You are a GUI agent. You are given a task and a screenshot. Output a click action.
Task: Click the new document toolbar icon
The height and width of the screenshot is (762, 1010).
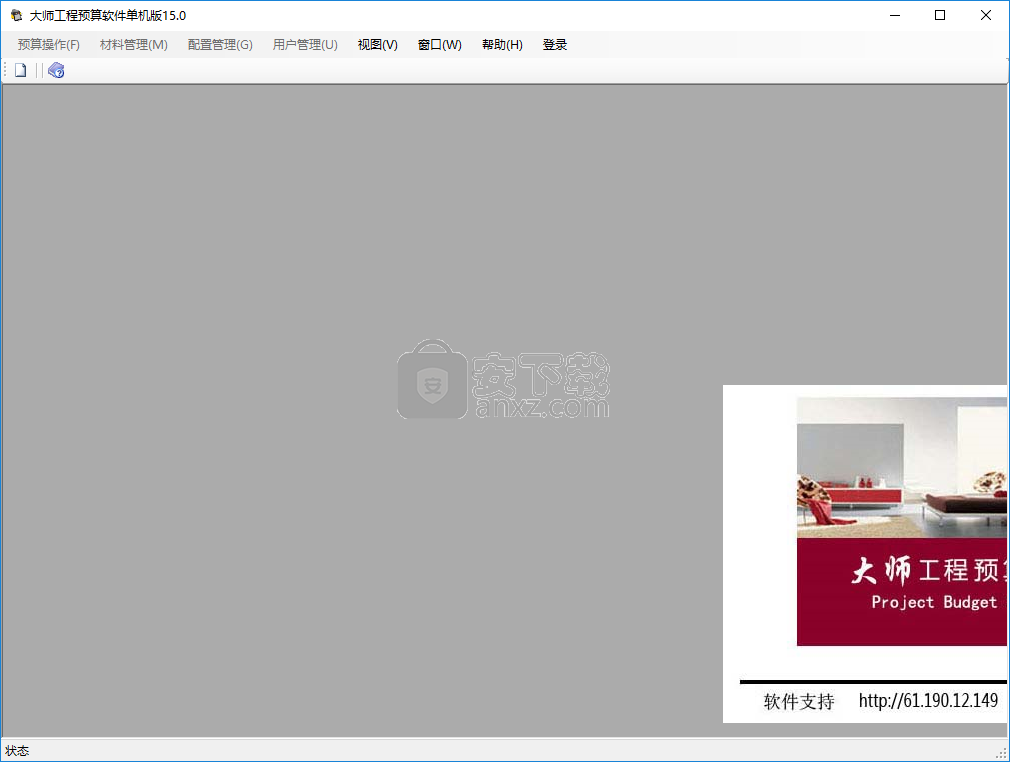21,70
